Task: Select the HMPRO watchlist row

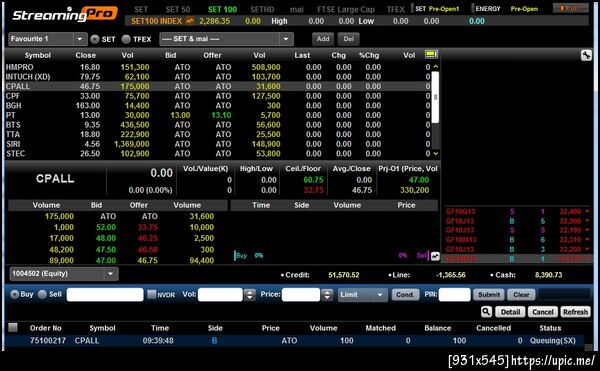Action: (217, 67)
